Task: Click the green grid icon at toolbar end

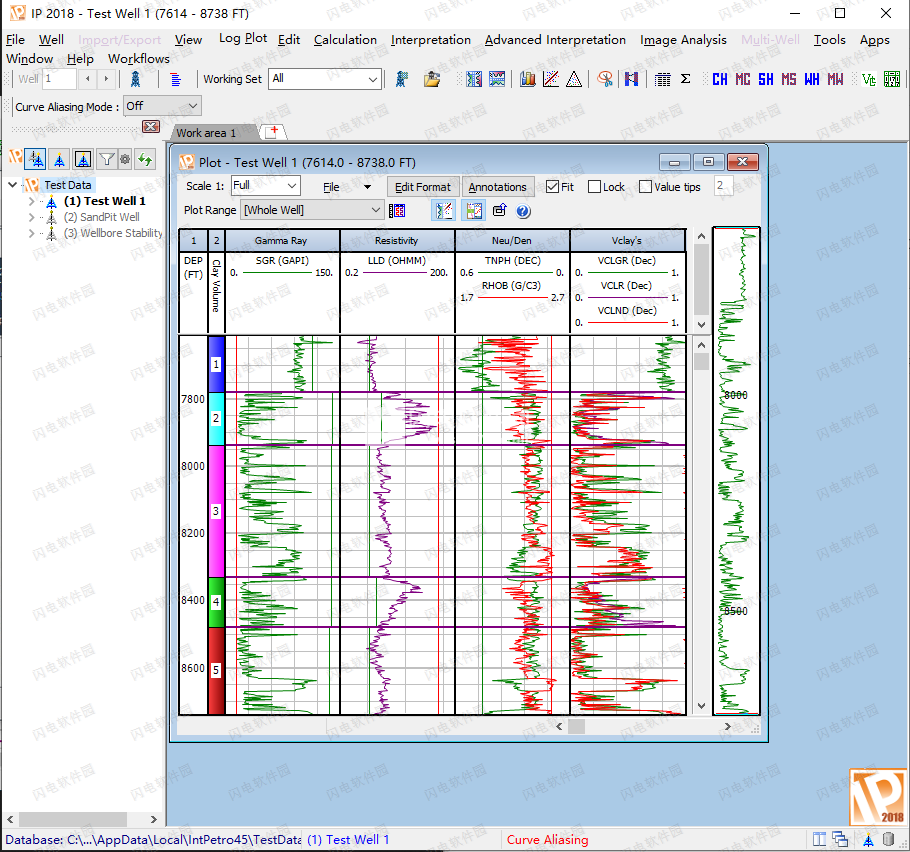Action: coord(892,80)
